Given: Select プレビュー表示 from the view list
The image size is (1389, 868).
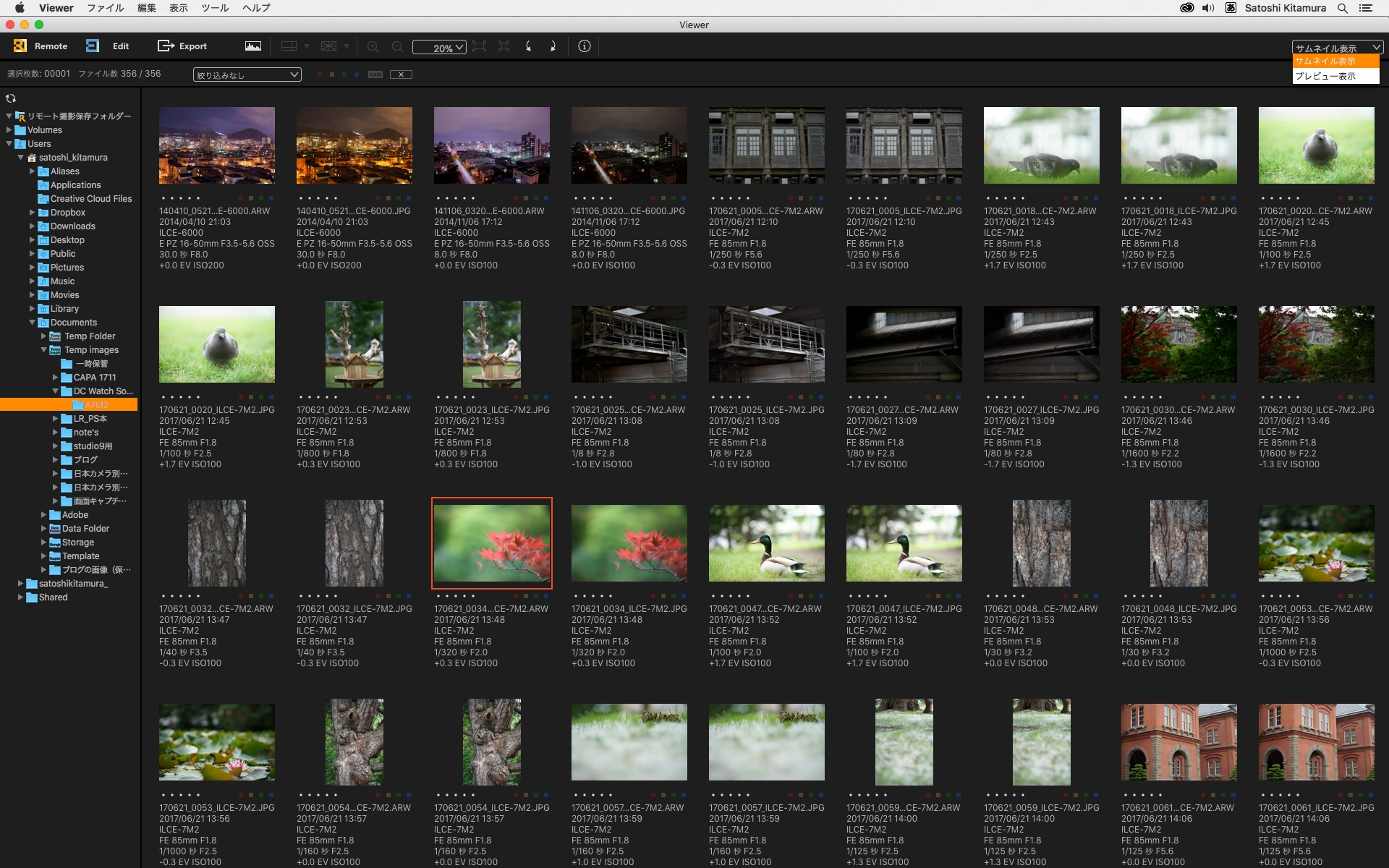Looking at the screenshot, I should (1325, 76).
